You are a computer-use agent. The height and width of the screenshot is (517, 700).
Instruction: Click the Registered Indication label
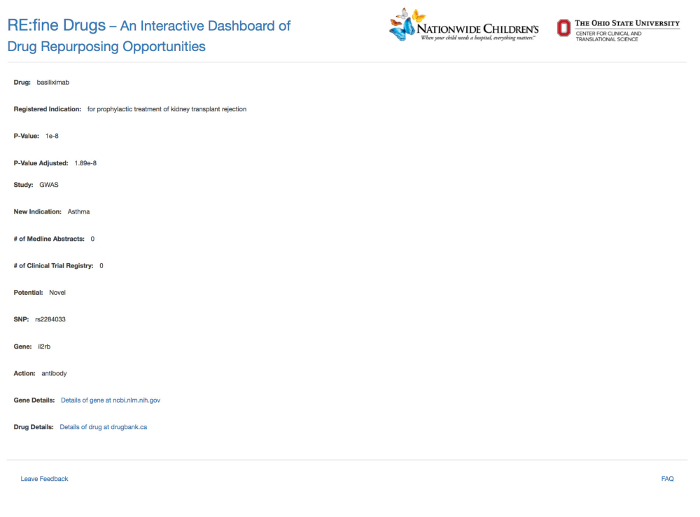pos(47,109)
